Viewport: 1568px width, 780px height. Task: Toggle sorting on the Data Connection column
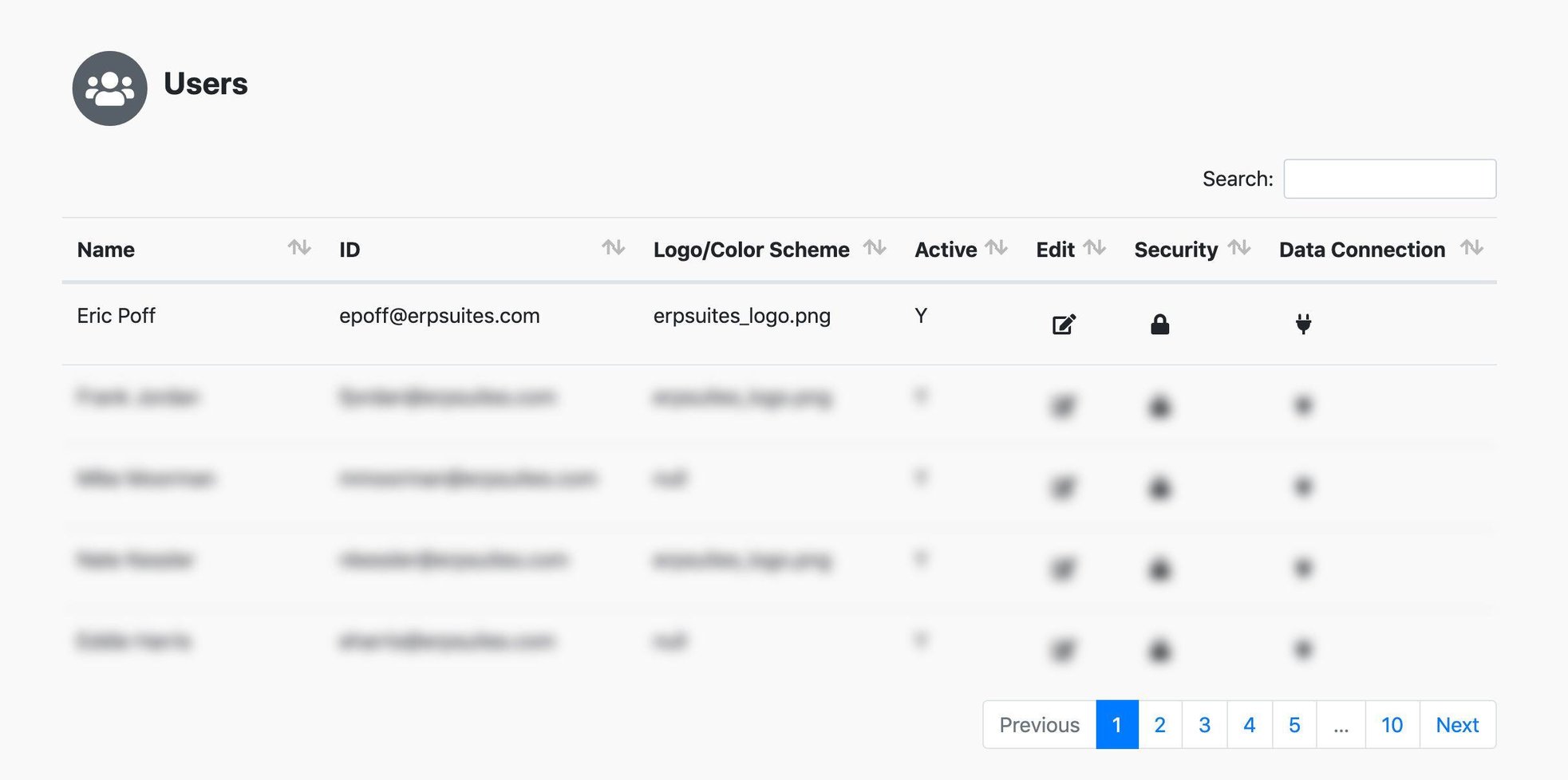point(1473,248)
